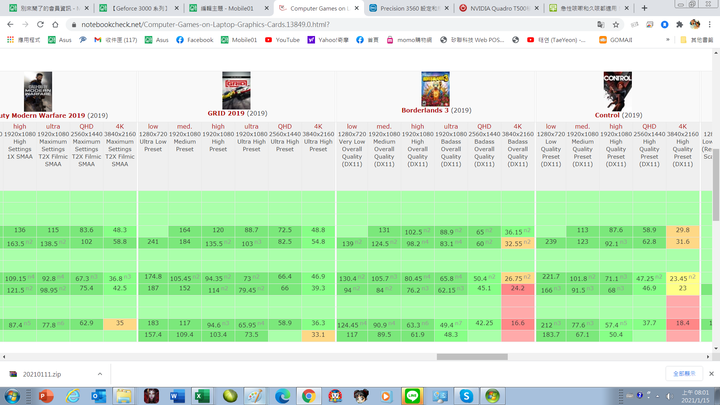Open Paint from the taskbar
The image size is (720, 405).
click(x=255, y=396)
